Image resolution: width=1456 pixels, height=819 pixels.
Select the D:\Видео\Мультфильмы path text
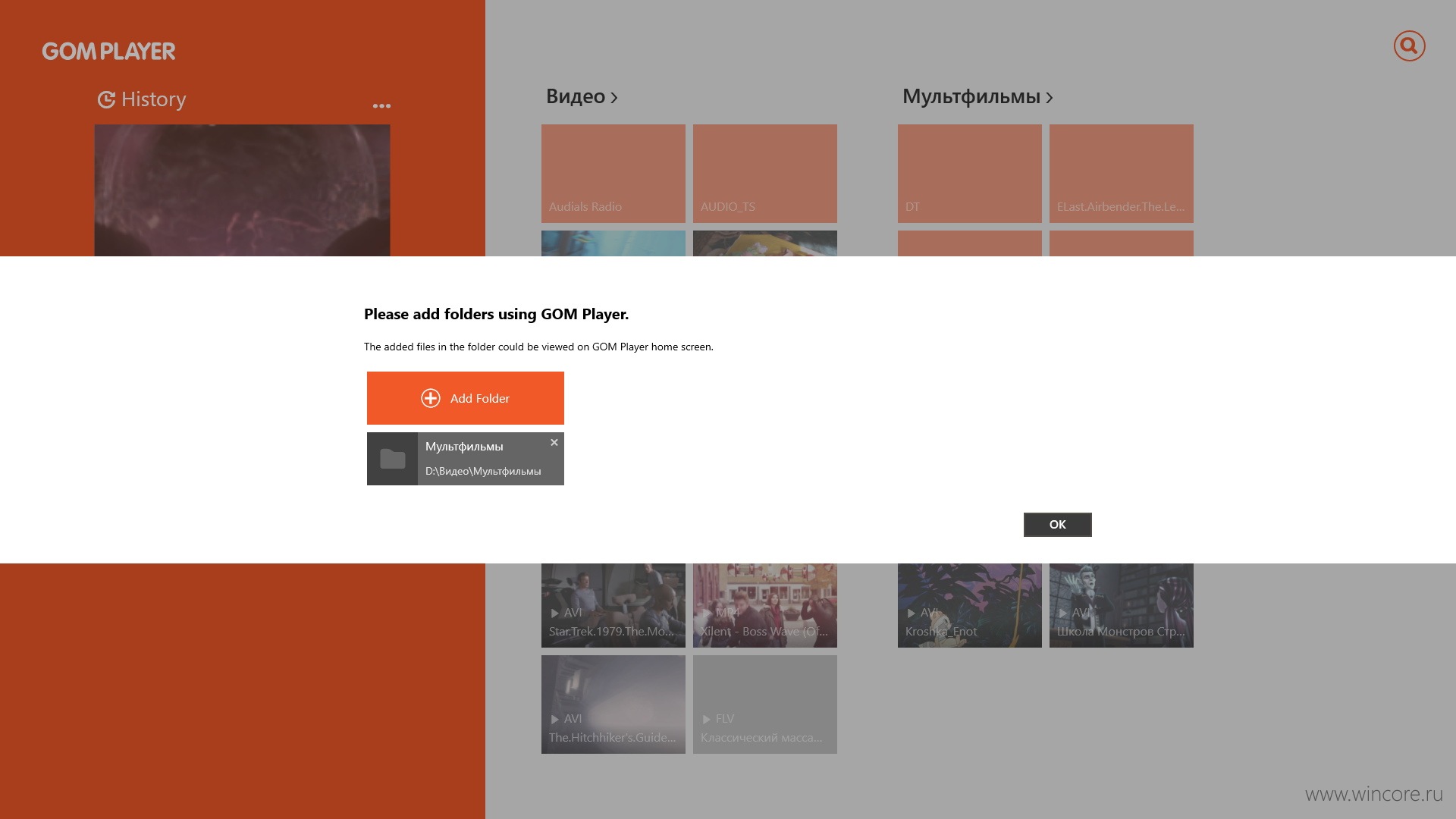(483, 471)
